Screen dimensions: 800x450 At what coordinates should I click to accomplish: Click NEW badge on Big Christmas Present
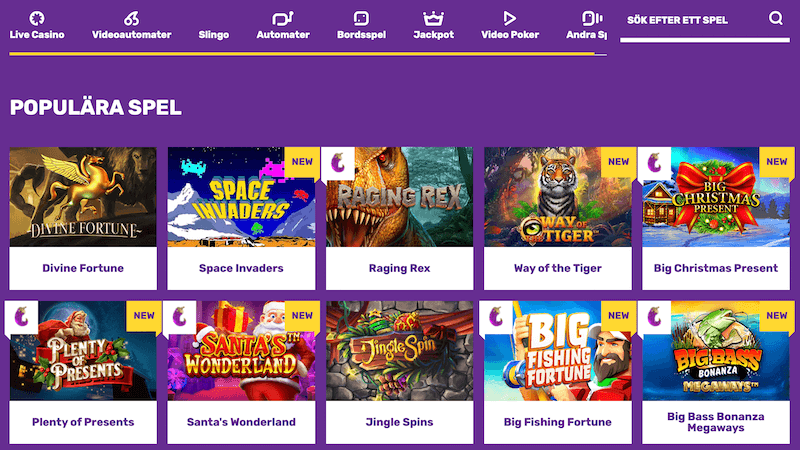[x=777, y=162]
